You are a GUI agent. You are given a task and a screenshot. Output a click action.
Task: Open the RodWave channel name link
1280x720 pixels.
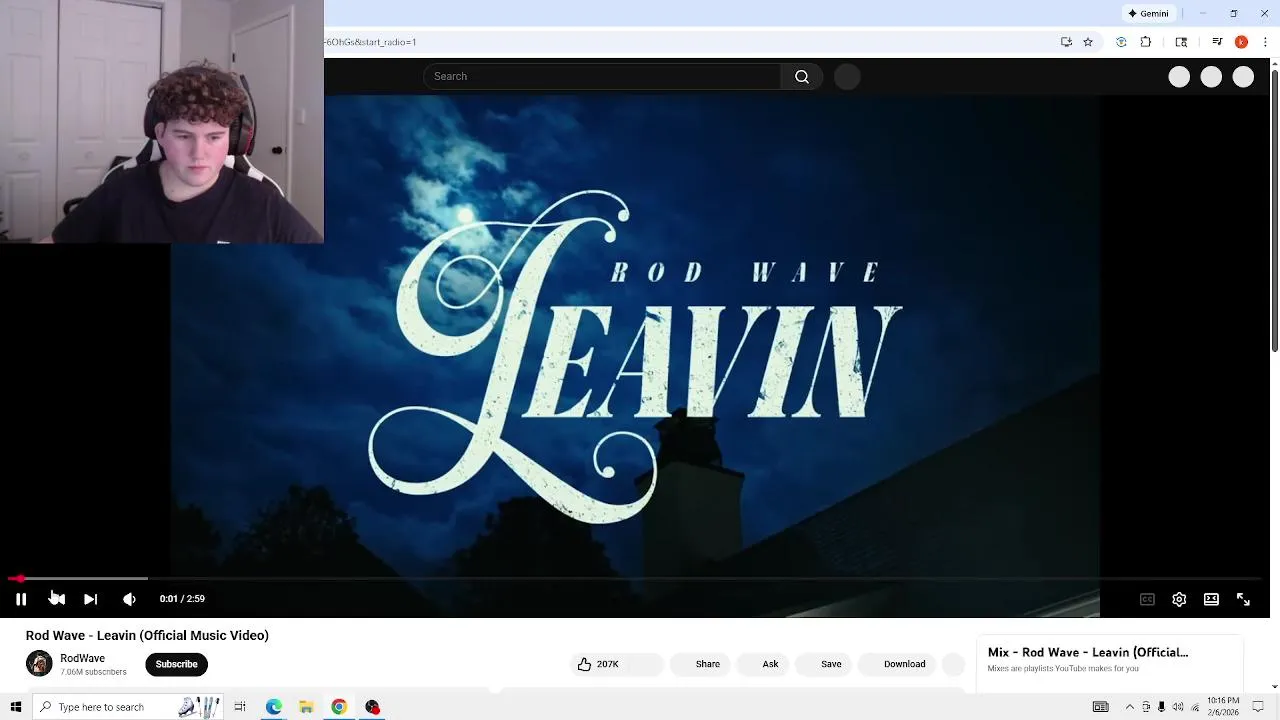pyautogui.click(x=82, y=658)
